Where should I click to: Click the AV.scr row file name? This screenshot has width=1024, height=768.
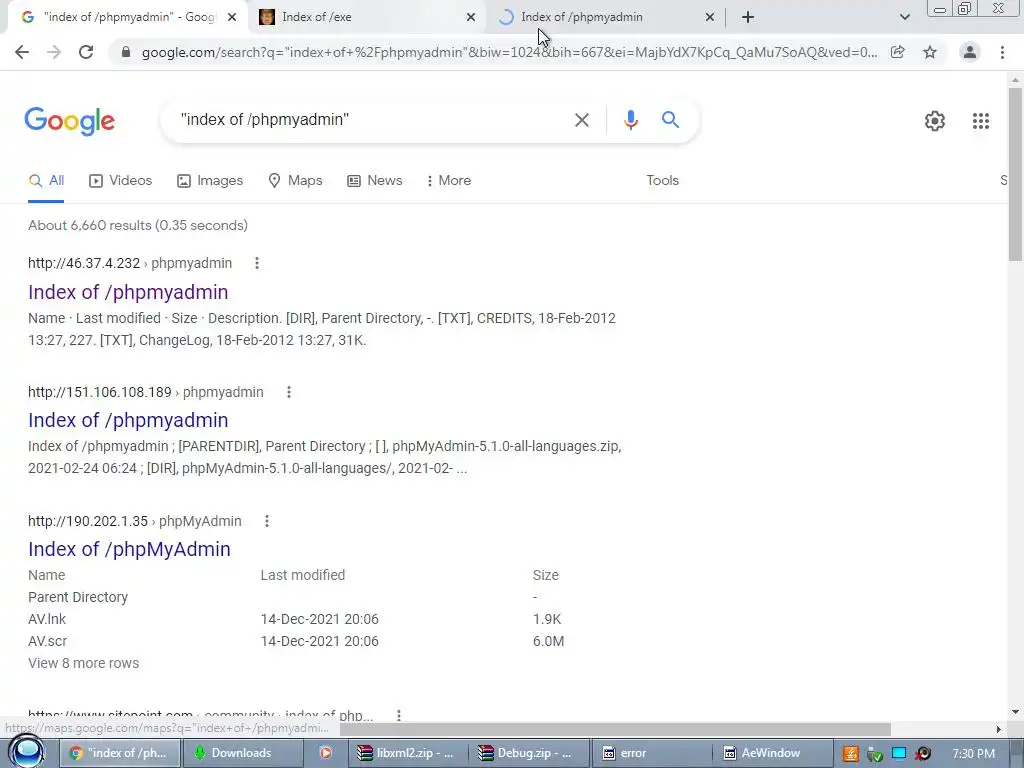[x=48, y=641]
